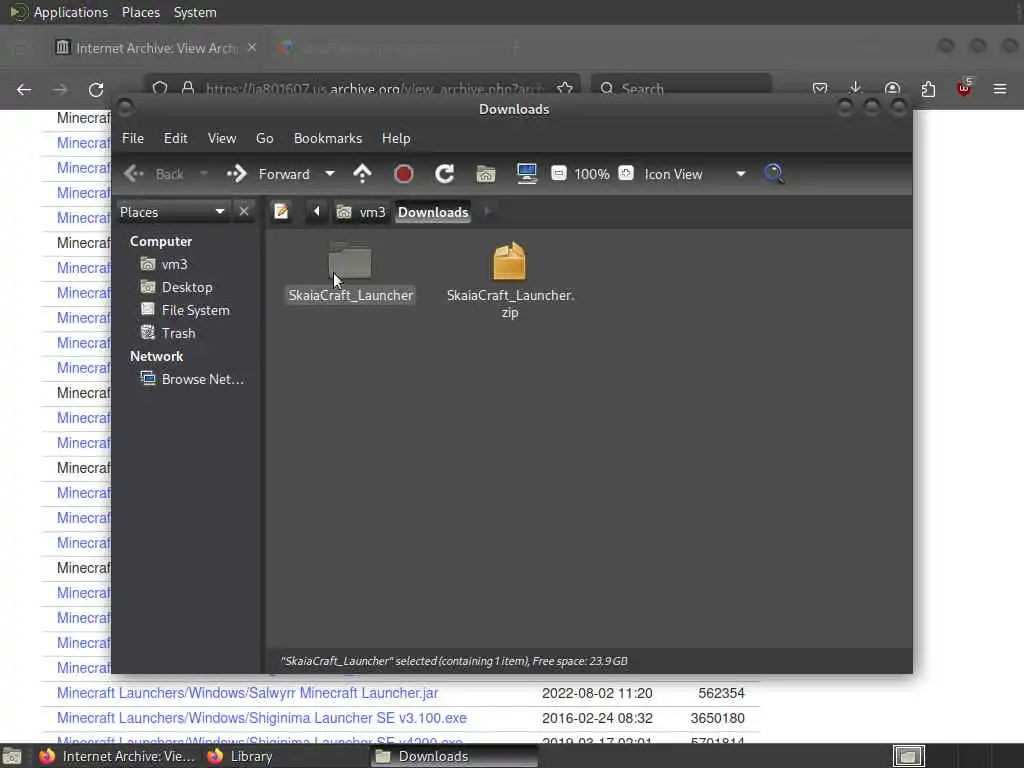The width and height of the screenshot is (1024, 768).
Task: Click the workspace switcher in bottom panel
Action: click(908, 756)
